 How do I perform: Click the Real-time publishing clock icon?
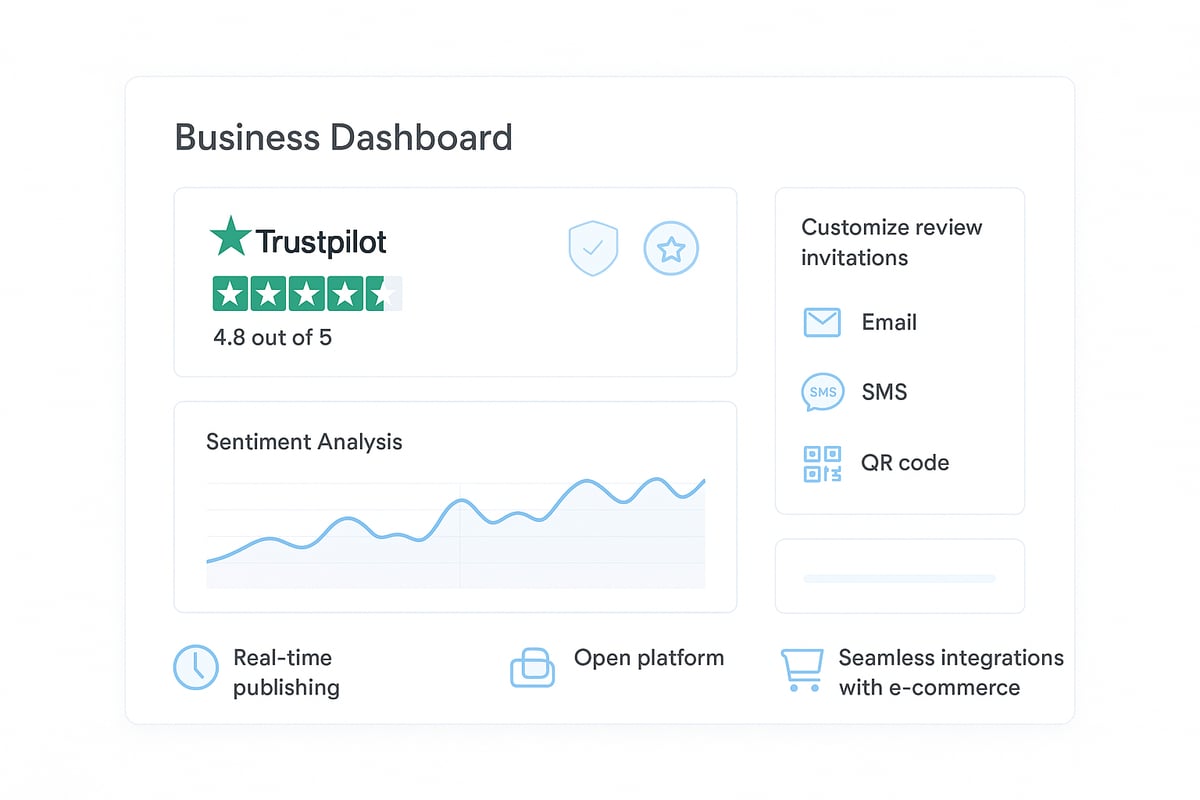pos(196,667)
